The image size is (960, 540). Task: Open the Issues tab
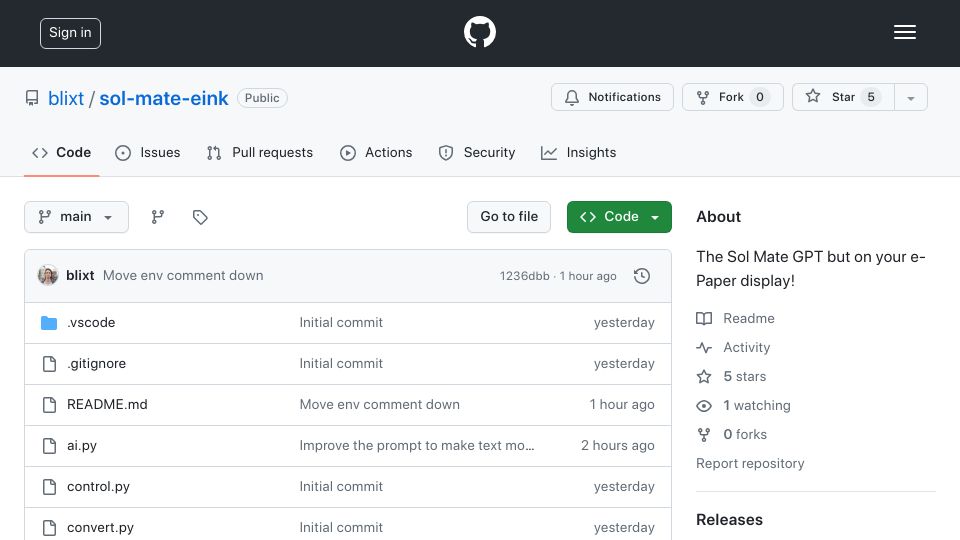click(148, 152)
